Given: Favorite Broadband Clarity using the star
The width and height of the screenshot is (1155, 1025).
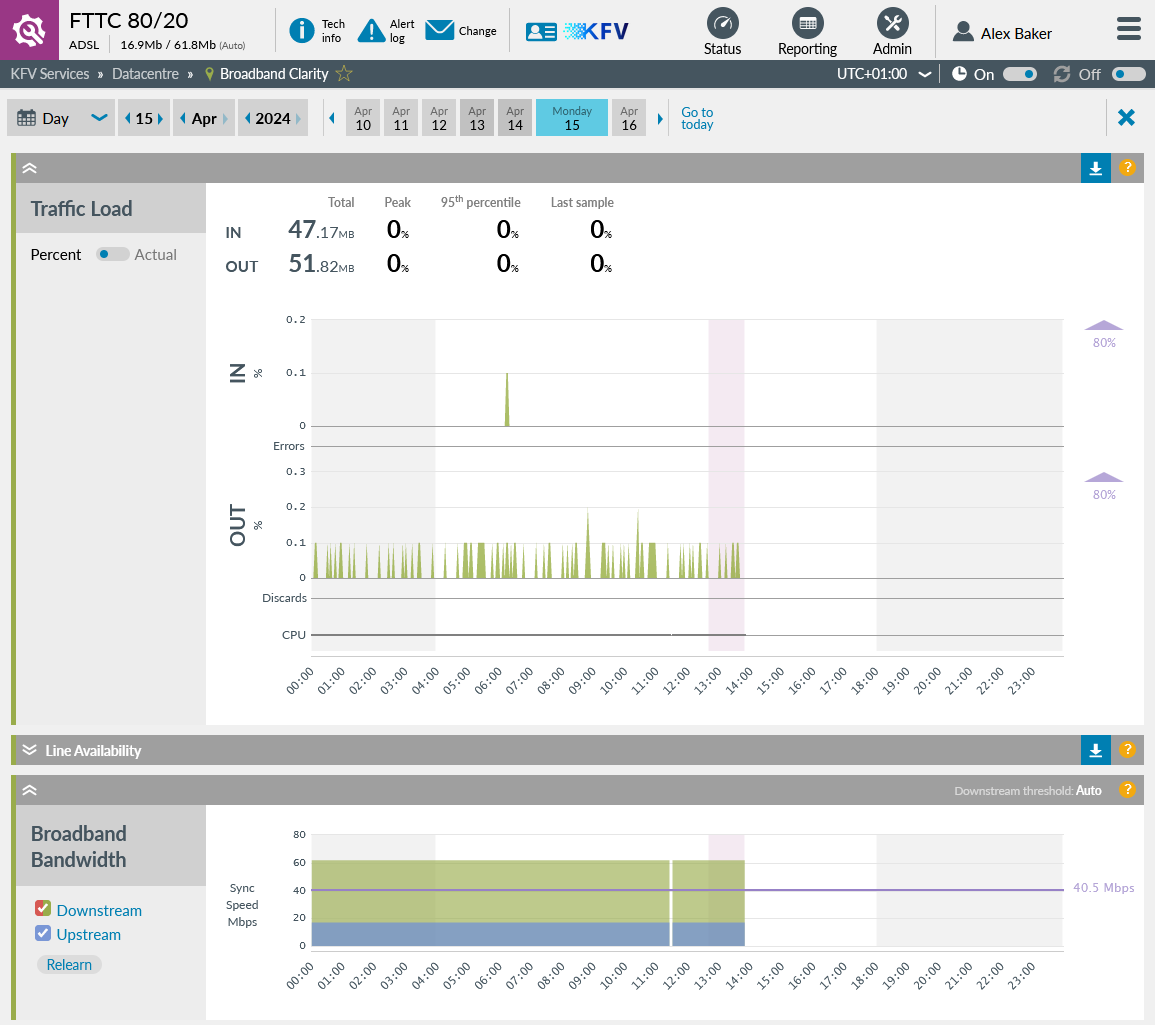Looking at the screenshot, I should coord(344,73).
